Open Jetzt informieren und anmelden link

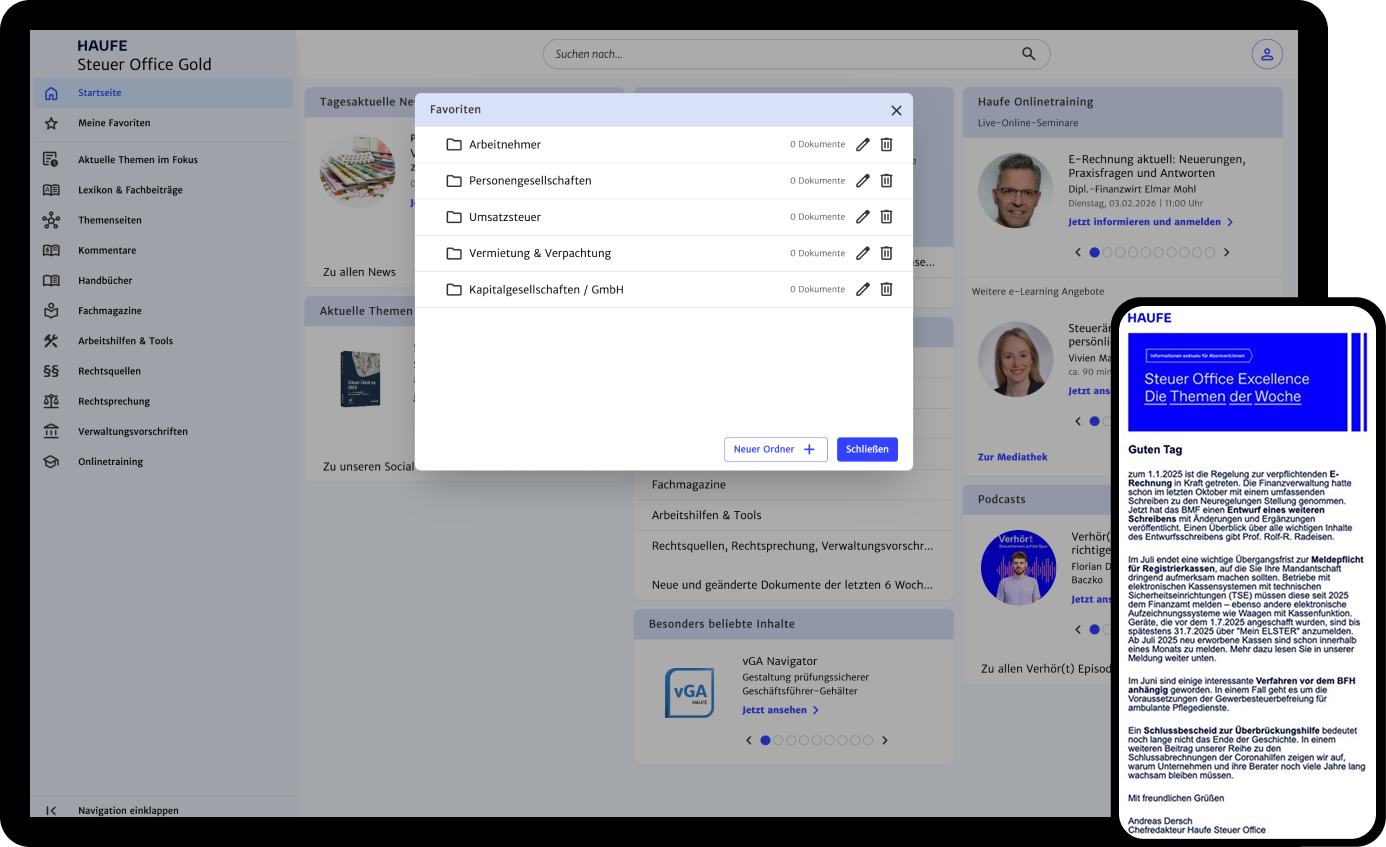coord(1150,222)
